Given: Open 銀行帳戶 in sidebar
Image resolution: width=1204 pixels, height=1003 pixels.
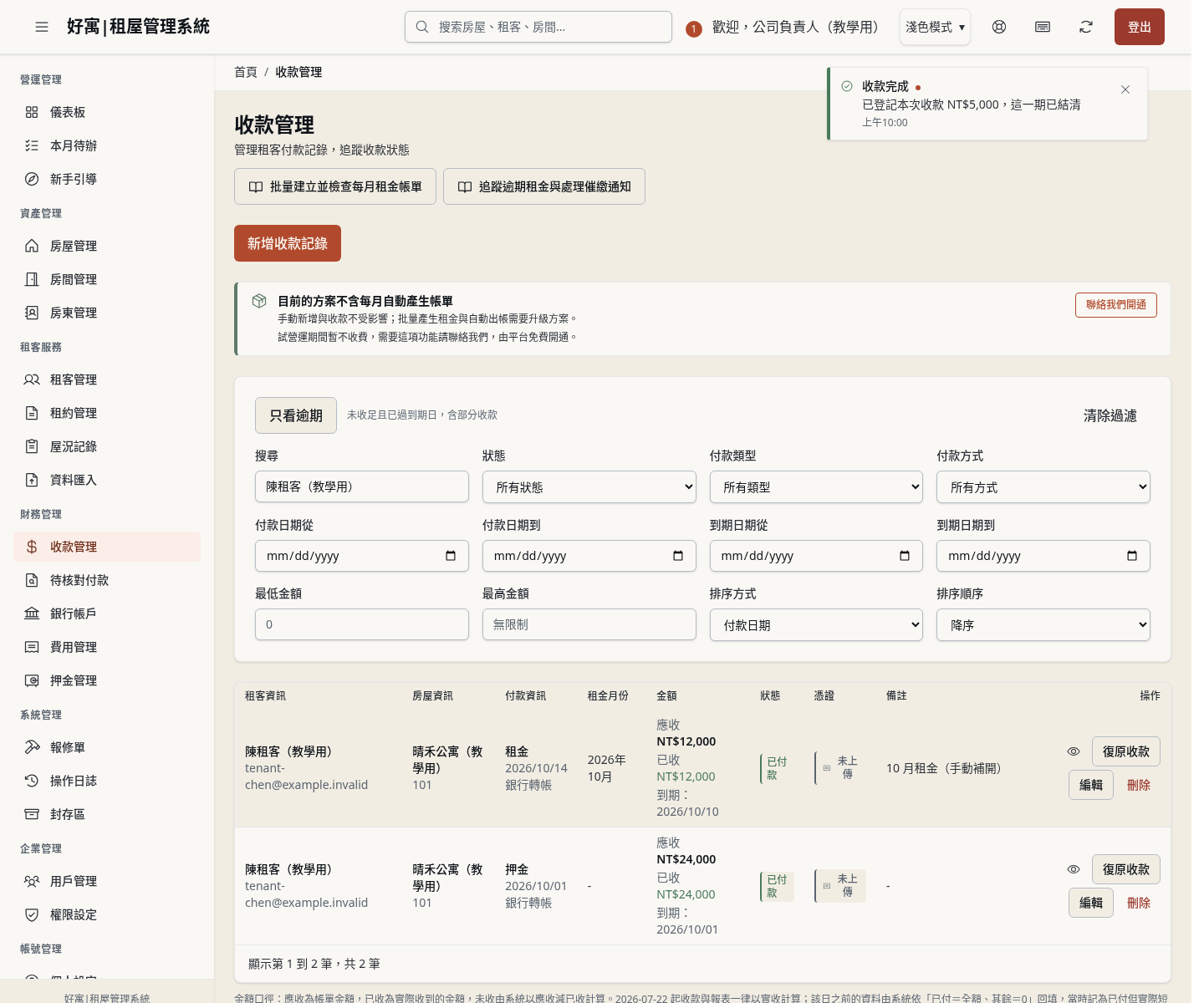Looking at the screenshot, I should coord(107,614).
